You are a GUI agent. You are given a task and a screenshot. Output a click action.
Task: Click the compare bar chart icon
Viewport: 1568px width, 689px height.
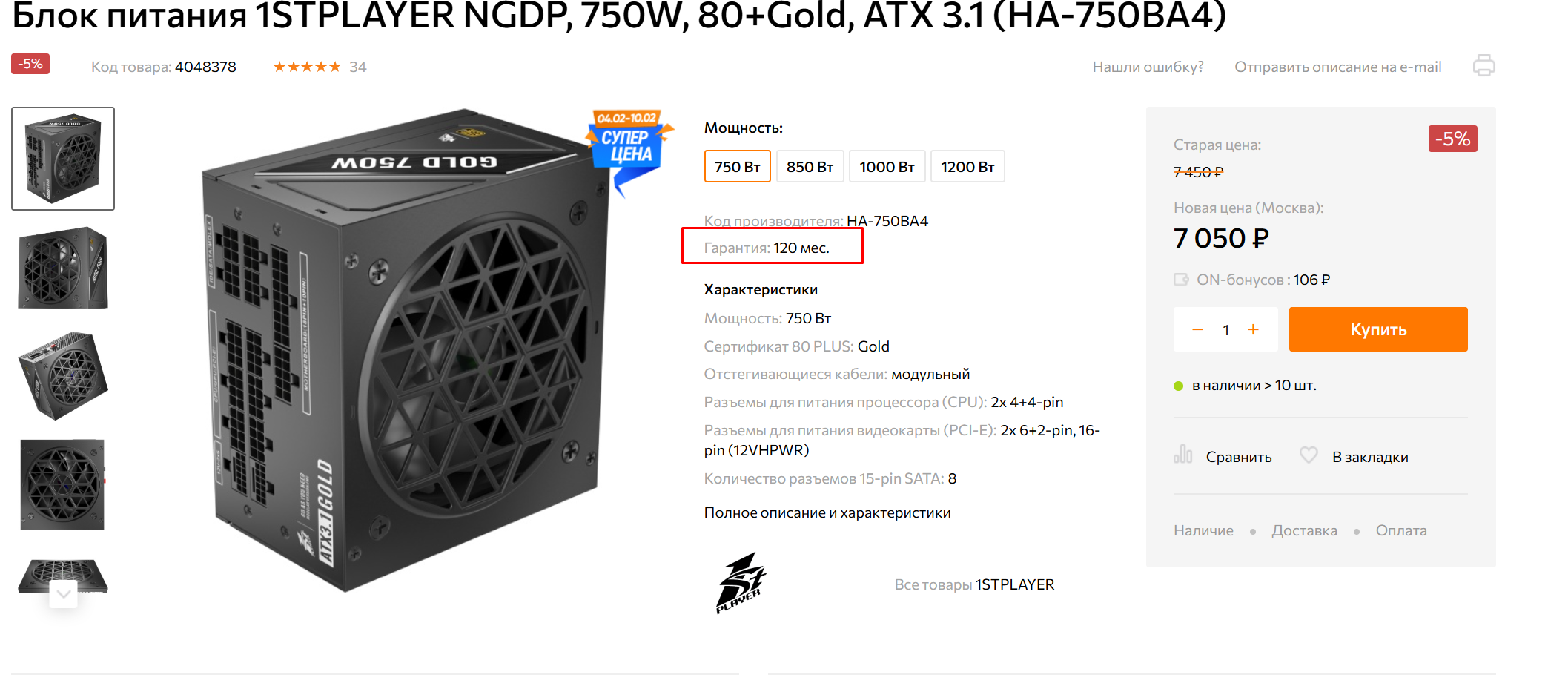[1183, 454]
